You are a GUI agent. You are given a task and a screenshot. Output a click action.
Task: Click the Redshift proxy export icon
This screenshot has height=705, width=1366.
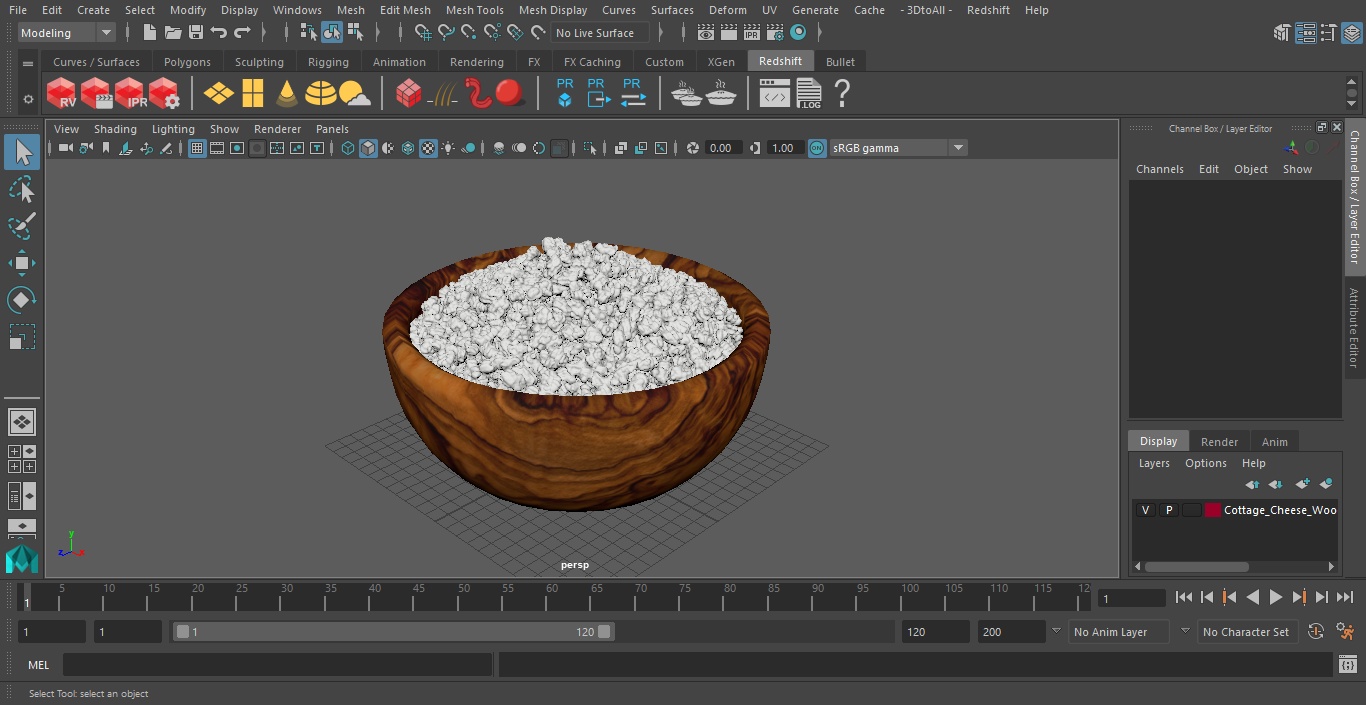pos(597,93)
